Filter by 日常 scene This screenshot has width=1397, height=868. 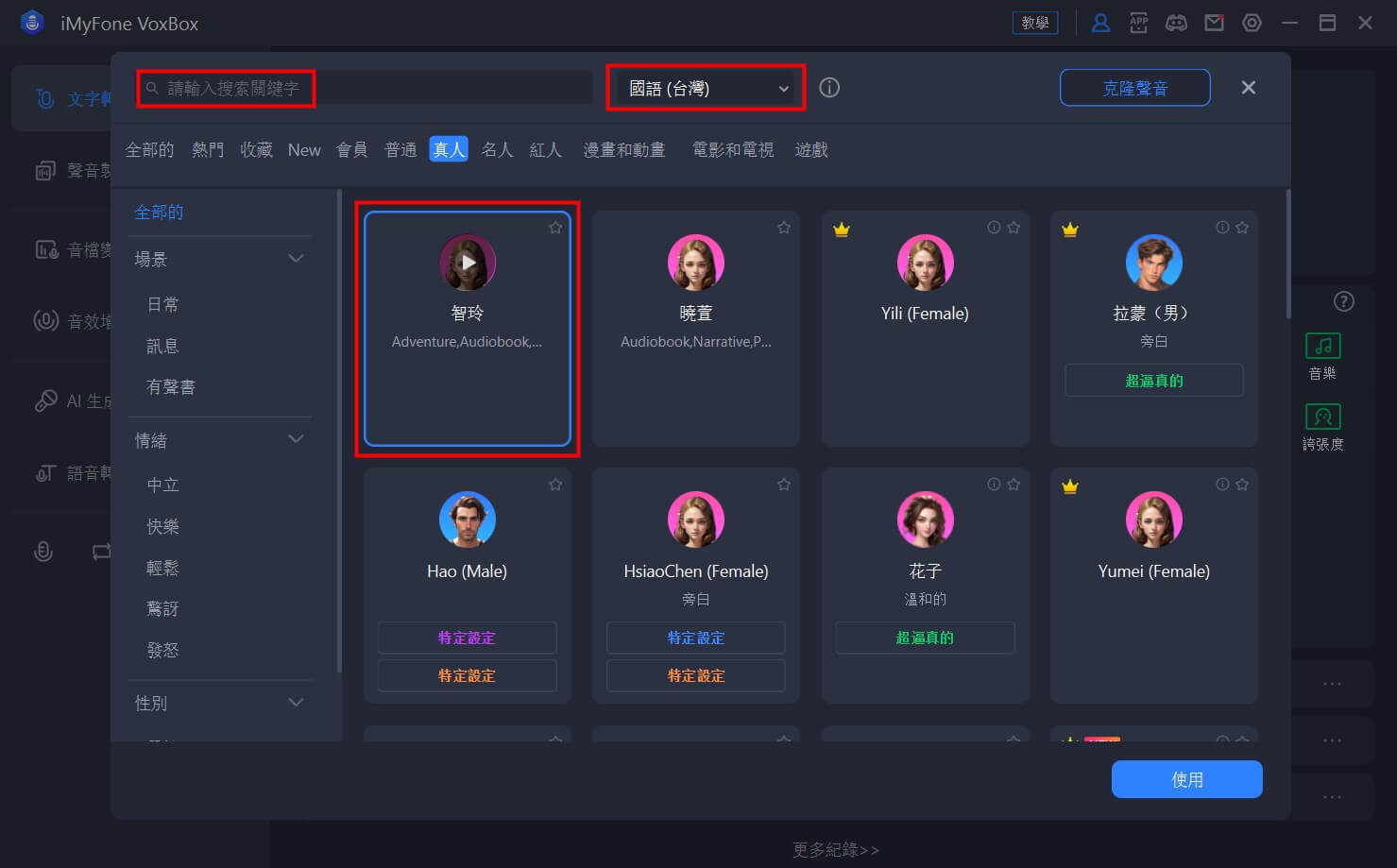pos(162,304)
